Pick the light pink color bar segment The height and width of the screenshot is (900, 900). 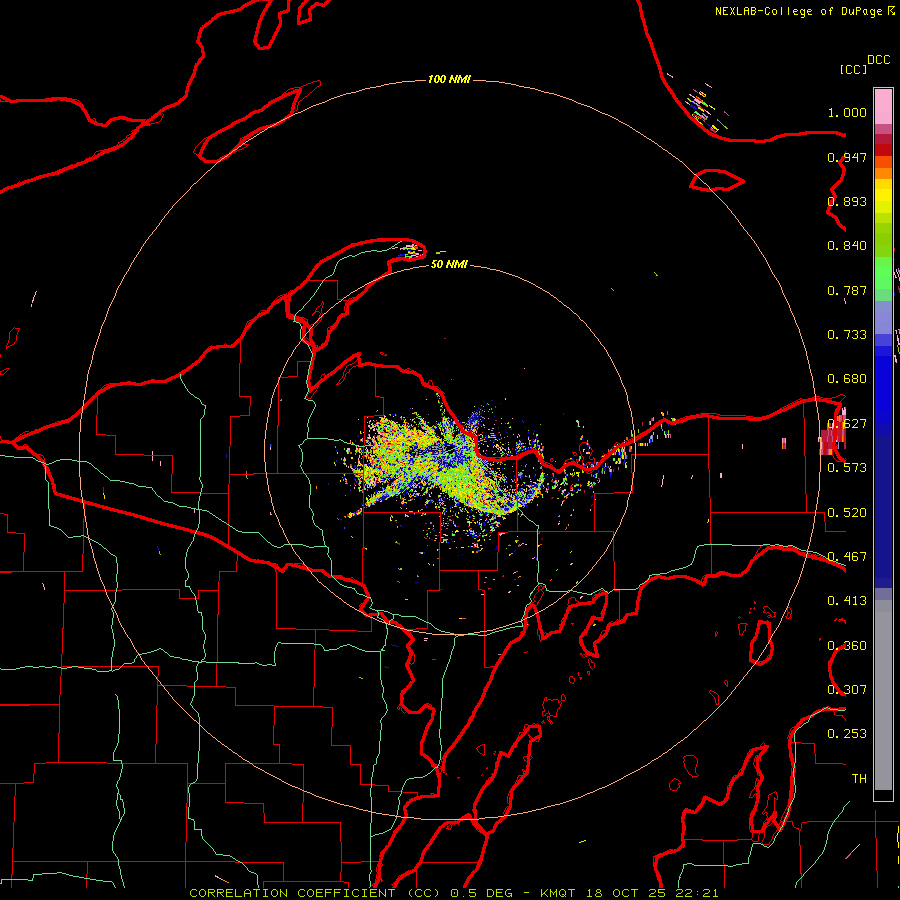point(883,107)
